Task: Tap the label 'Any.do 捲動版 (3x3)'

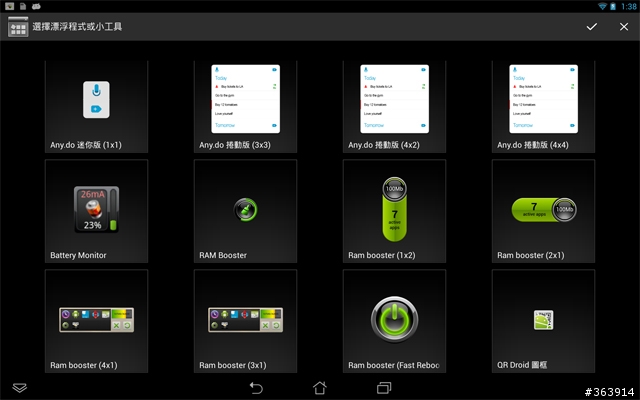Action: click(x=235, y=145)
